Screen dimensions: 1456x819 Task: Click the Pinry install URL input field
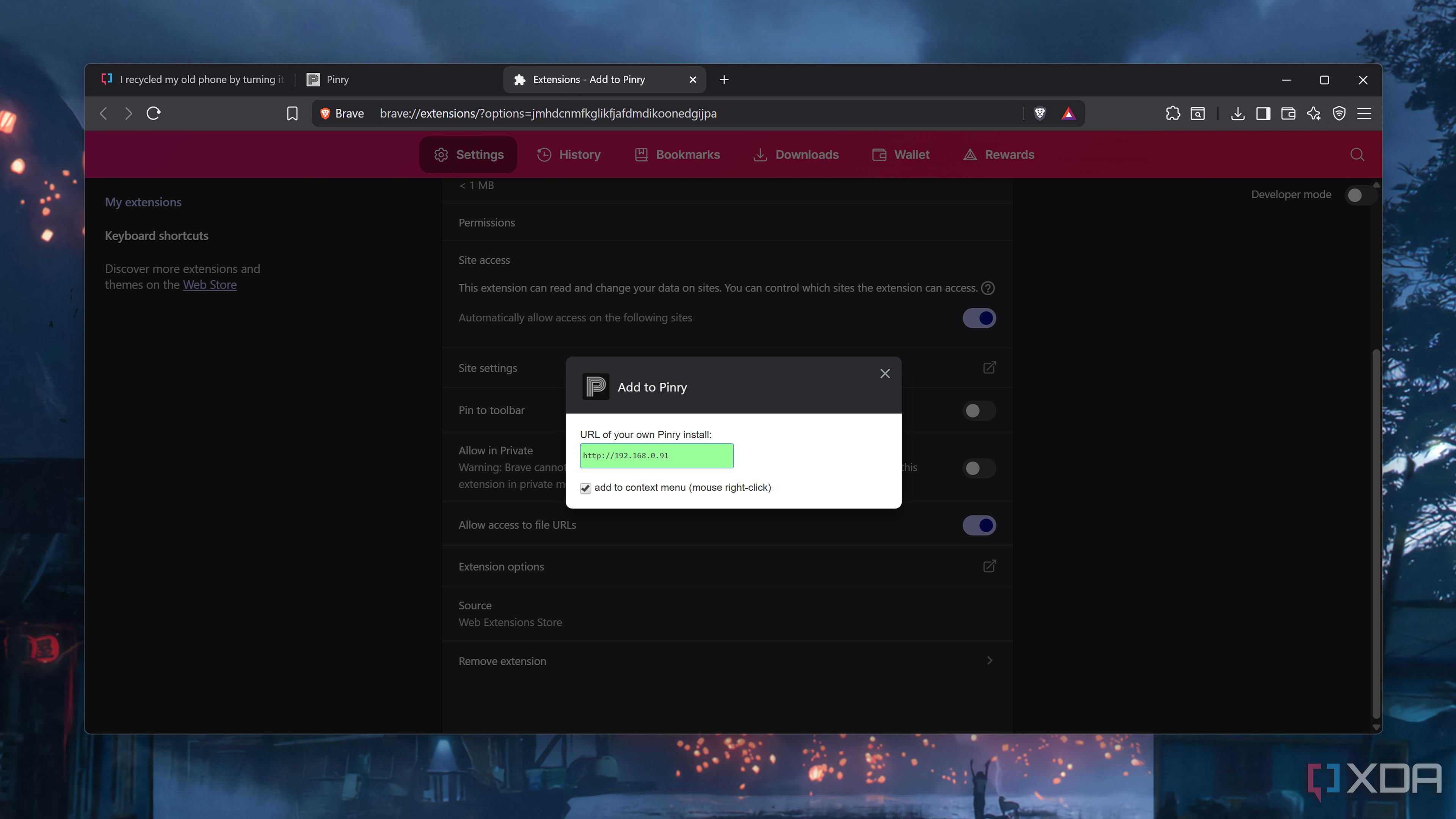tap(656, 456)
